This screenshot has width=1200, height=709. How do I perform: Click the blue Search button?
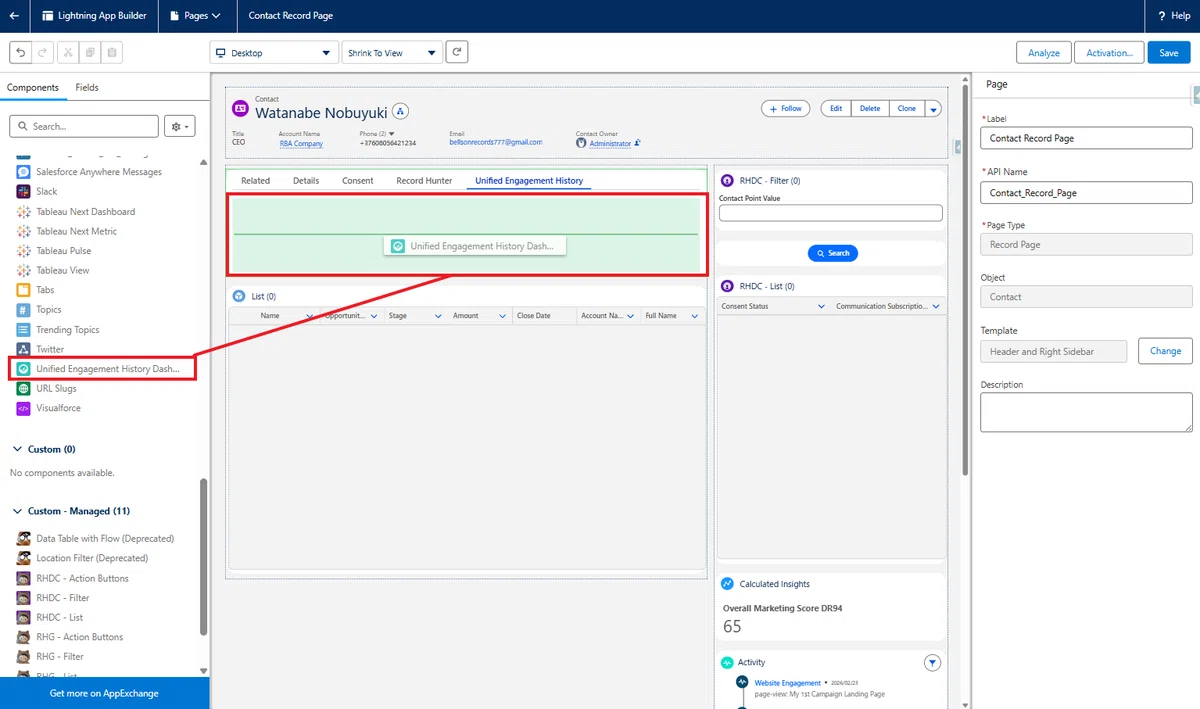coord(833,253)
